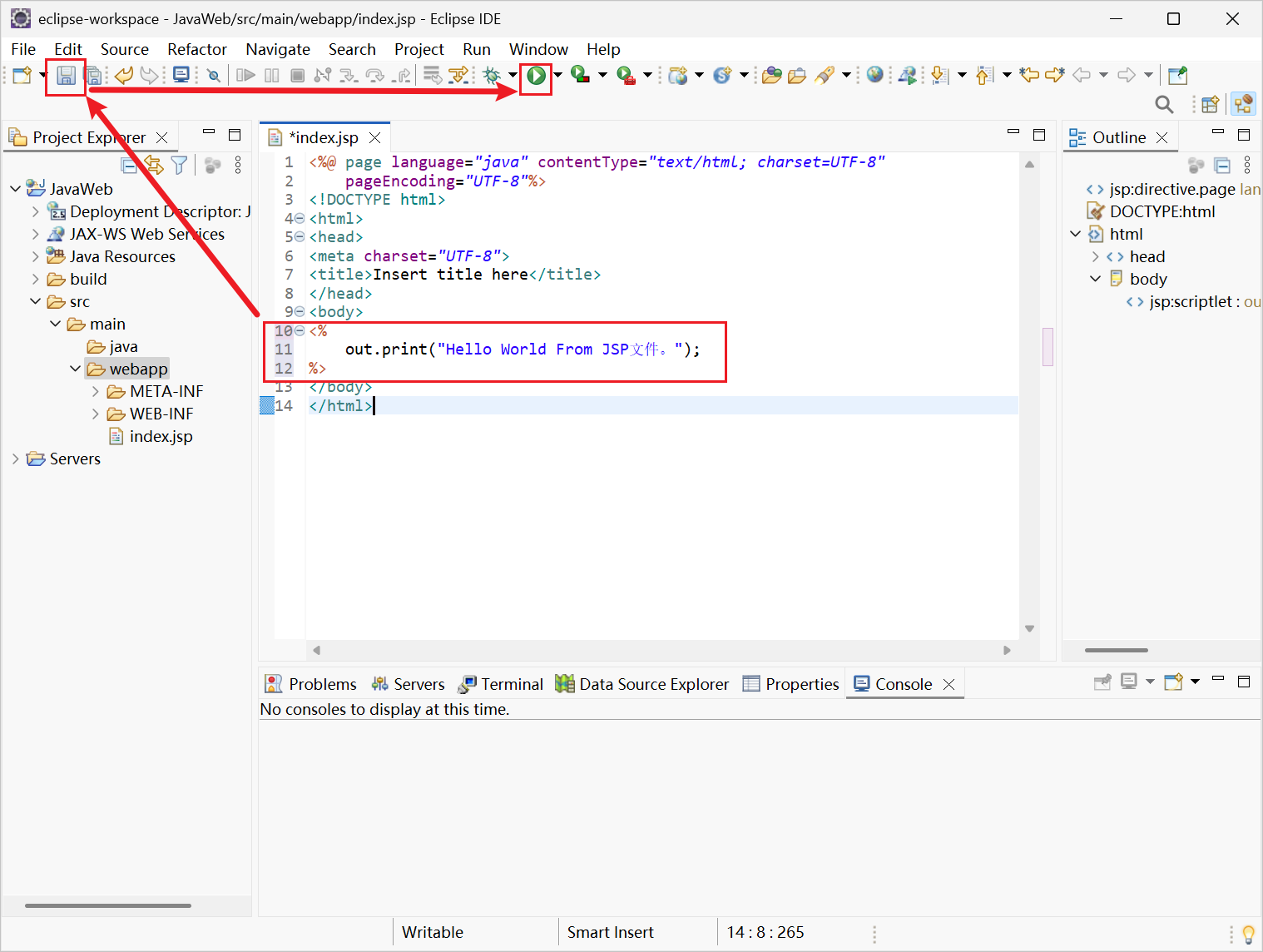Click the green Run button
The height and width of the screenshot is (952, 1263).
(537, 76)
